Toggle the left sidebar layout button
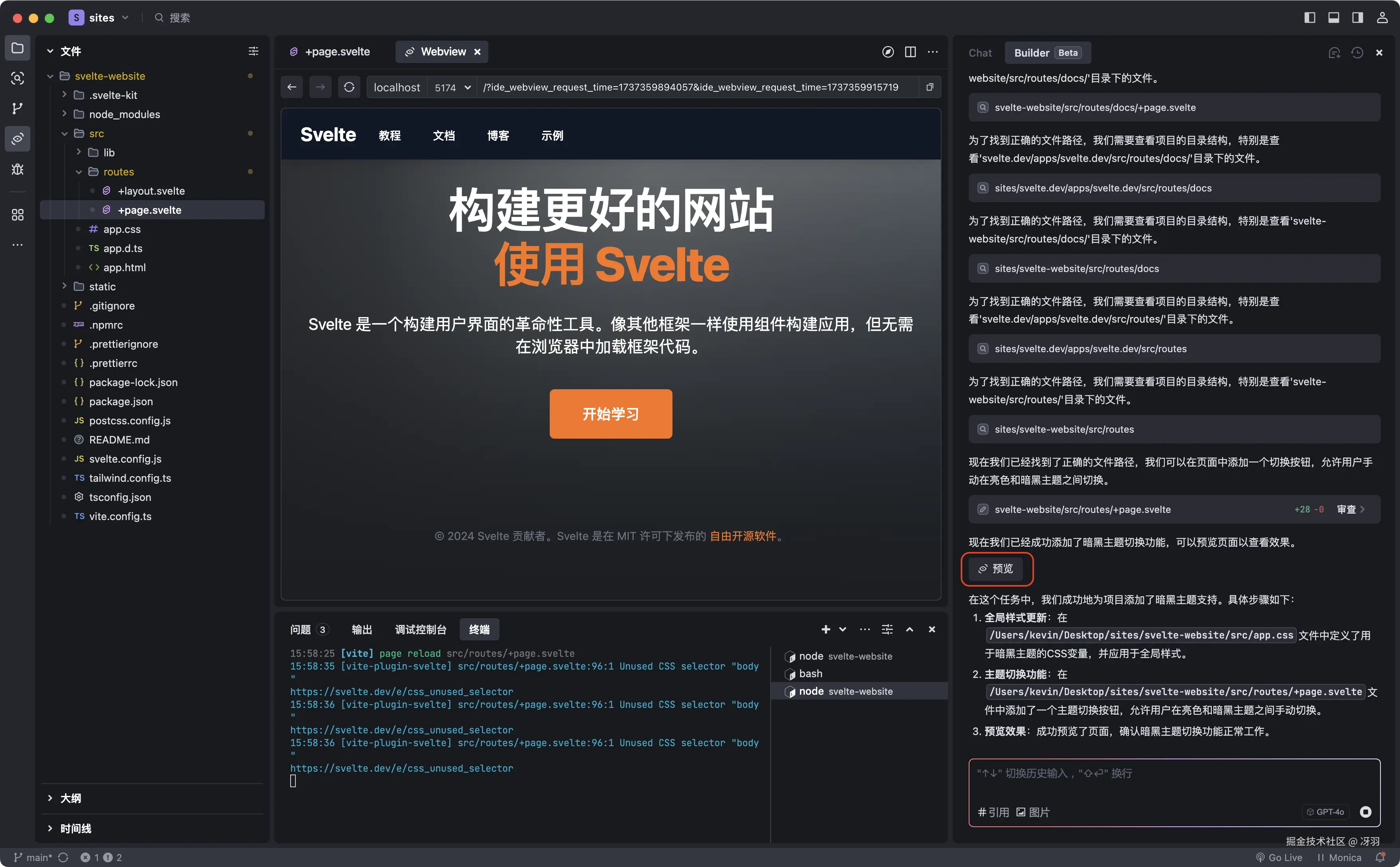1400x867 pixels. (1310, 18)
